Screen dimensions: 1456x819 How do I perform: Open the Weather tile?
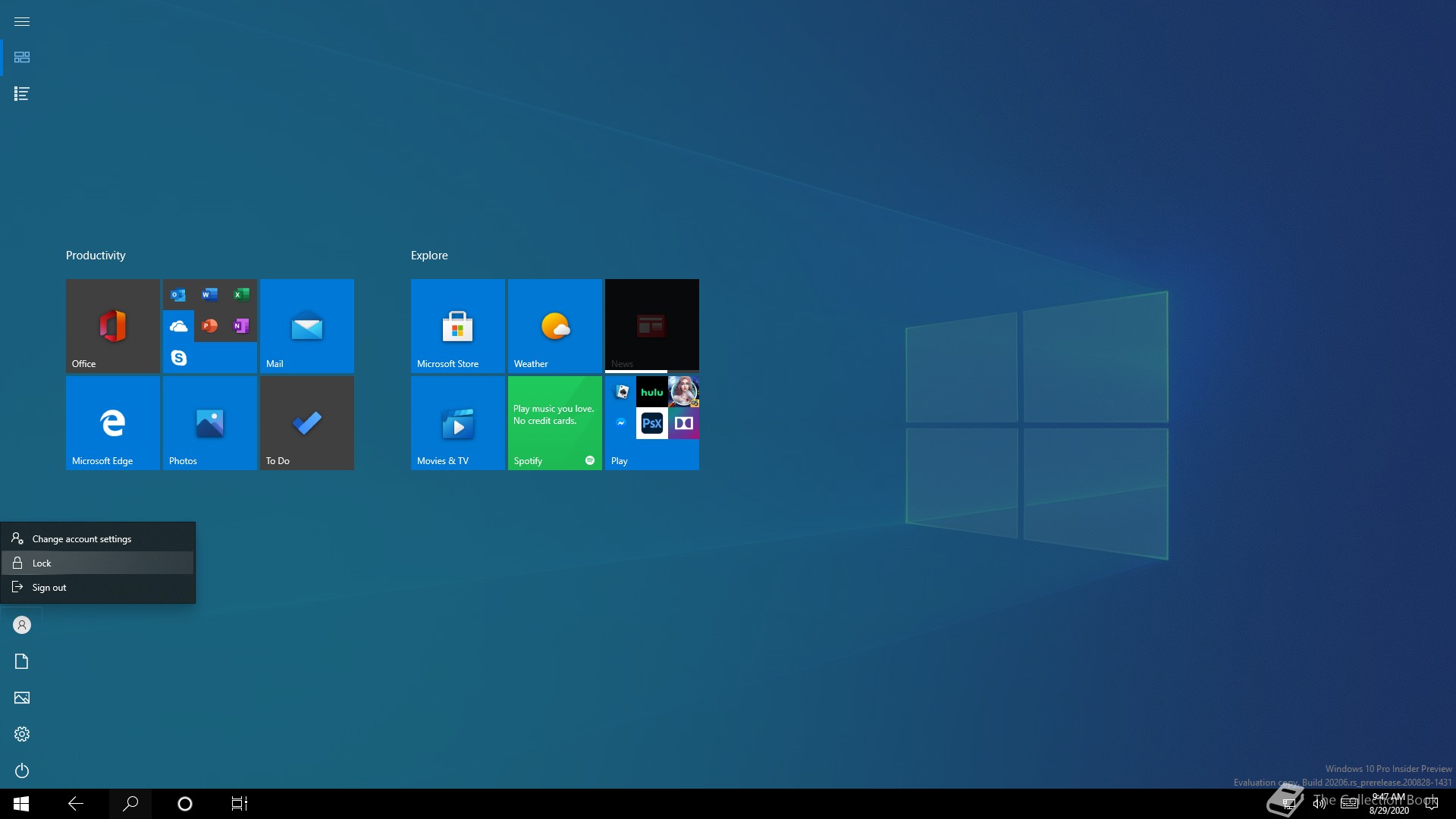[x=555, y=326]
